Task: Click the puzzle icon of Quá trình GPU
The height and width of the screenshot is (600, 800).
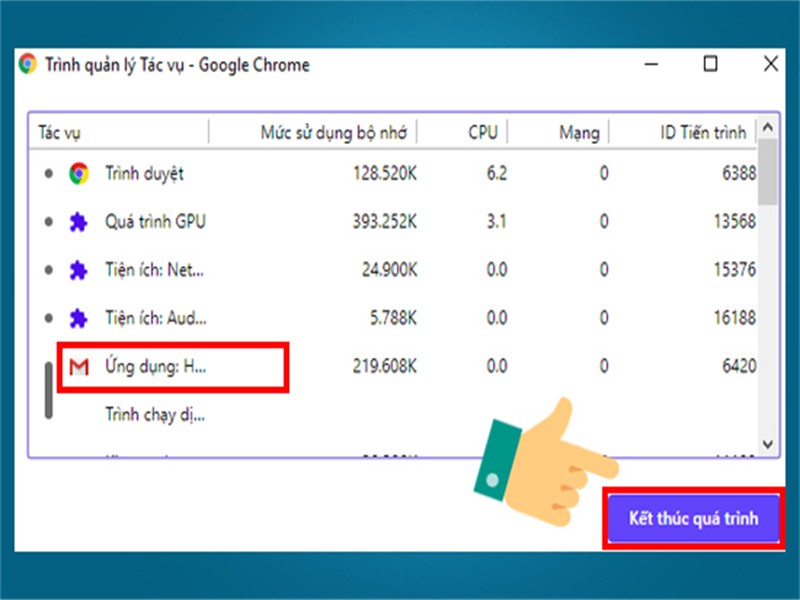Action: point(78,222)
